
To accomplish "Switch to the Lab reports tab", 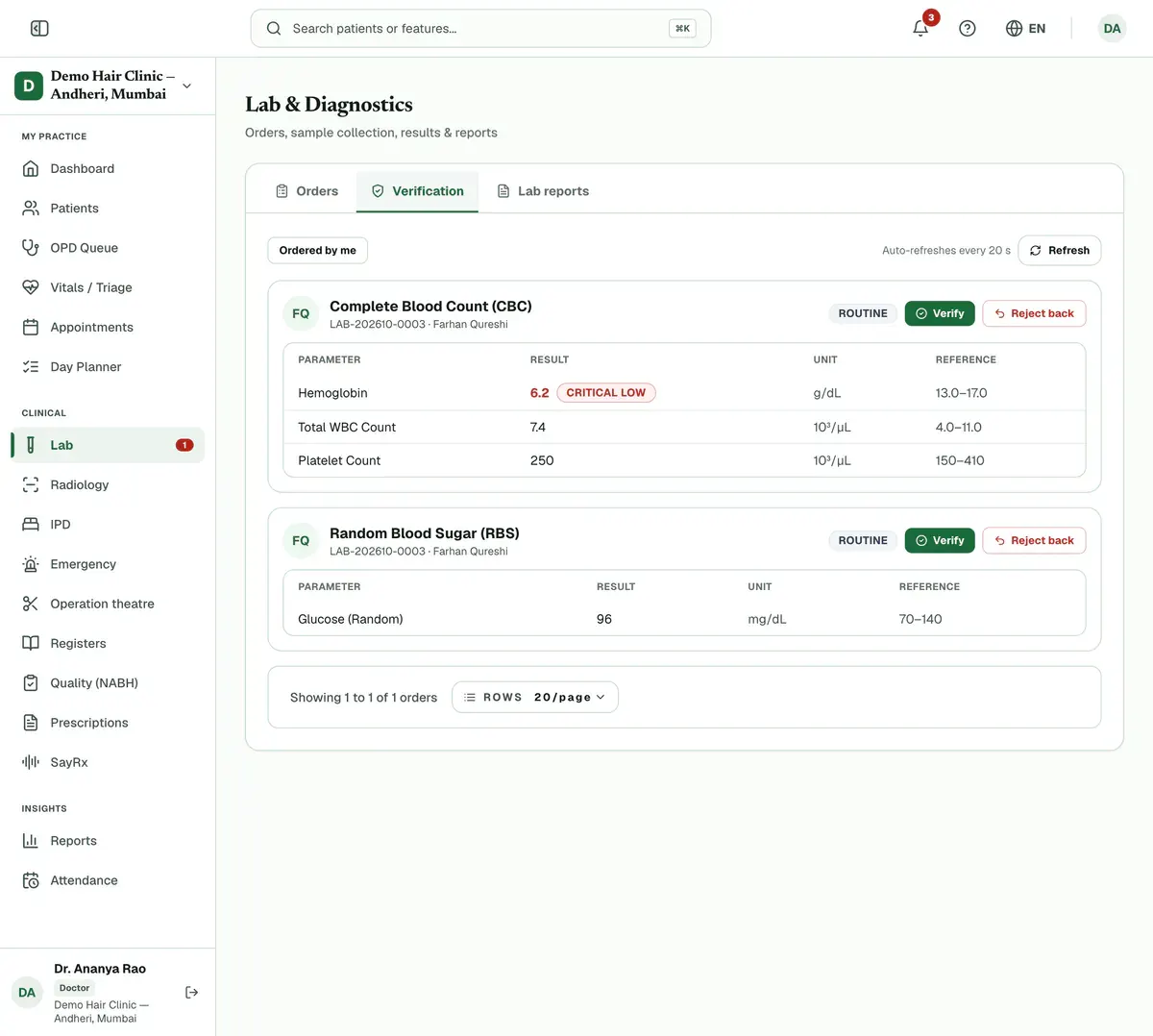I will click(x=543, y=191).
